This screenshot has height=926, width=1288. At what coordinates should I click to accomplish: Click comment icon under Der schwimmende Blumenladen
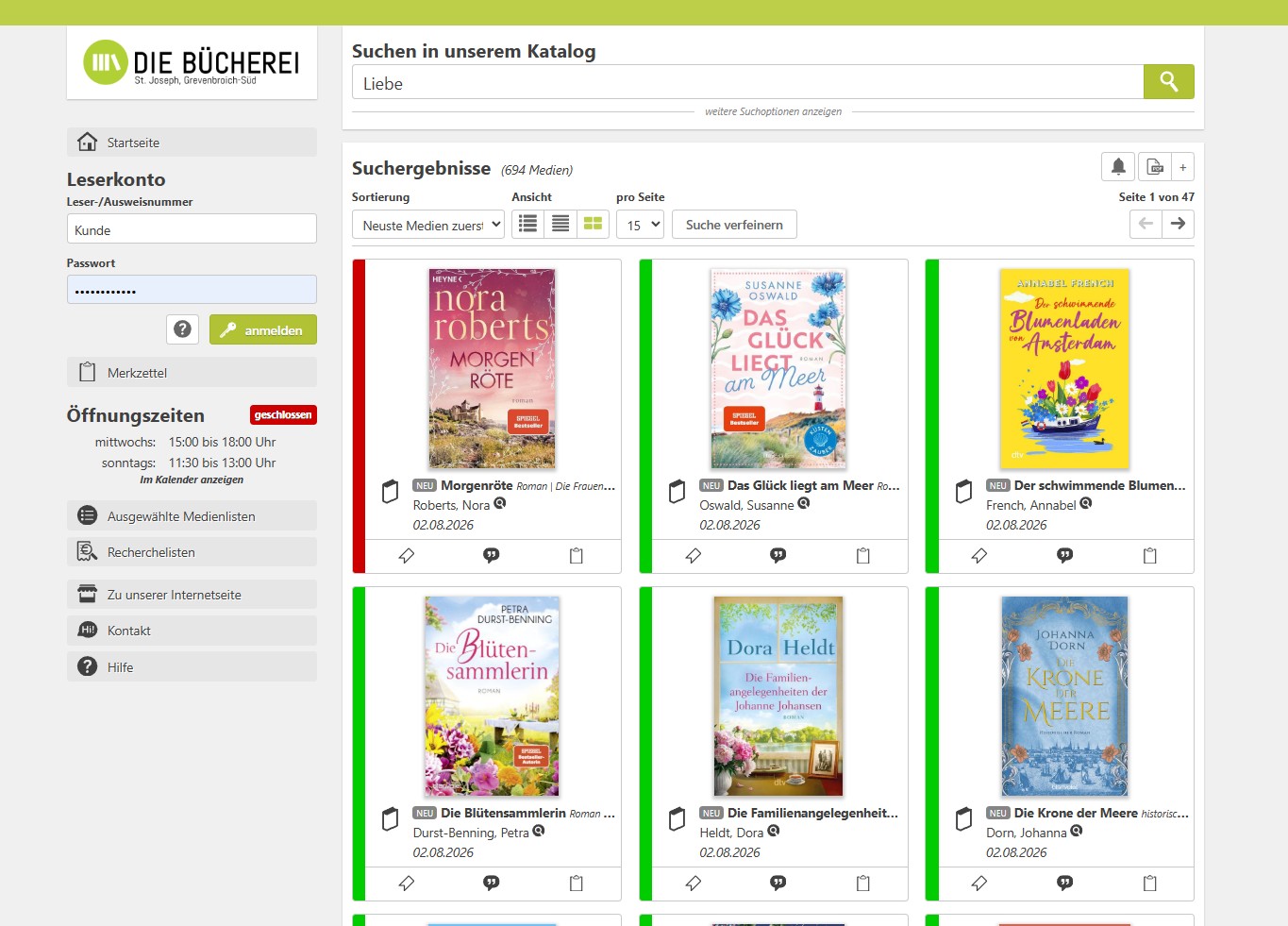pos(1065,555)
